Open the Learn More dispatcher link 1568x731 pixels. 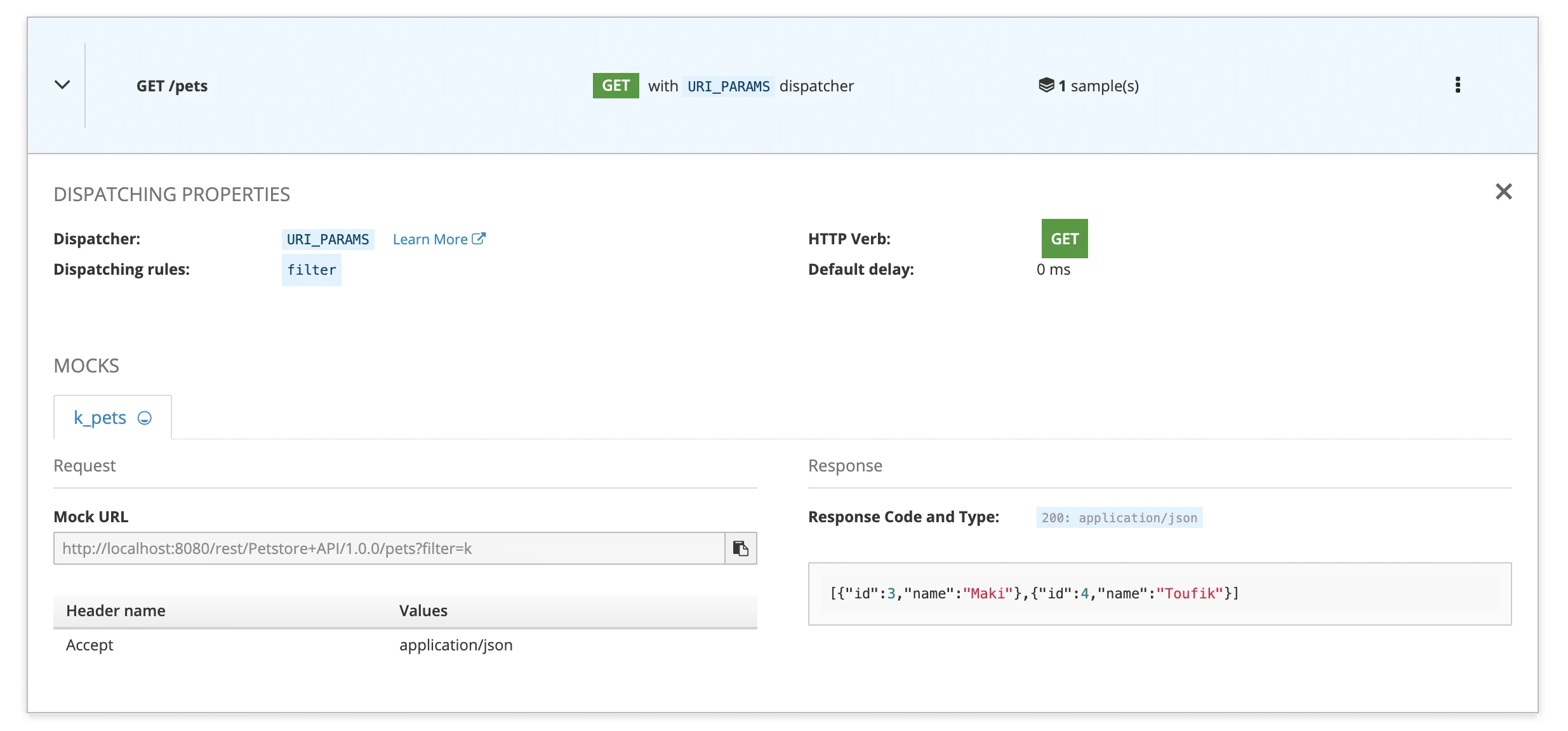[430, 239]
